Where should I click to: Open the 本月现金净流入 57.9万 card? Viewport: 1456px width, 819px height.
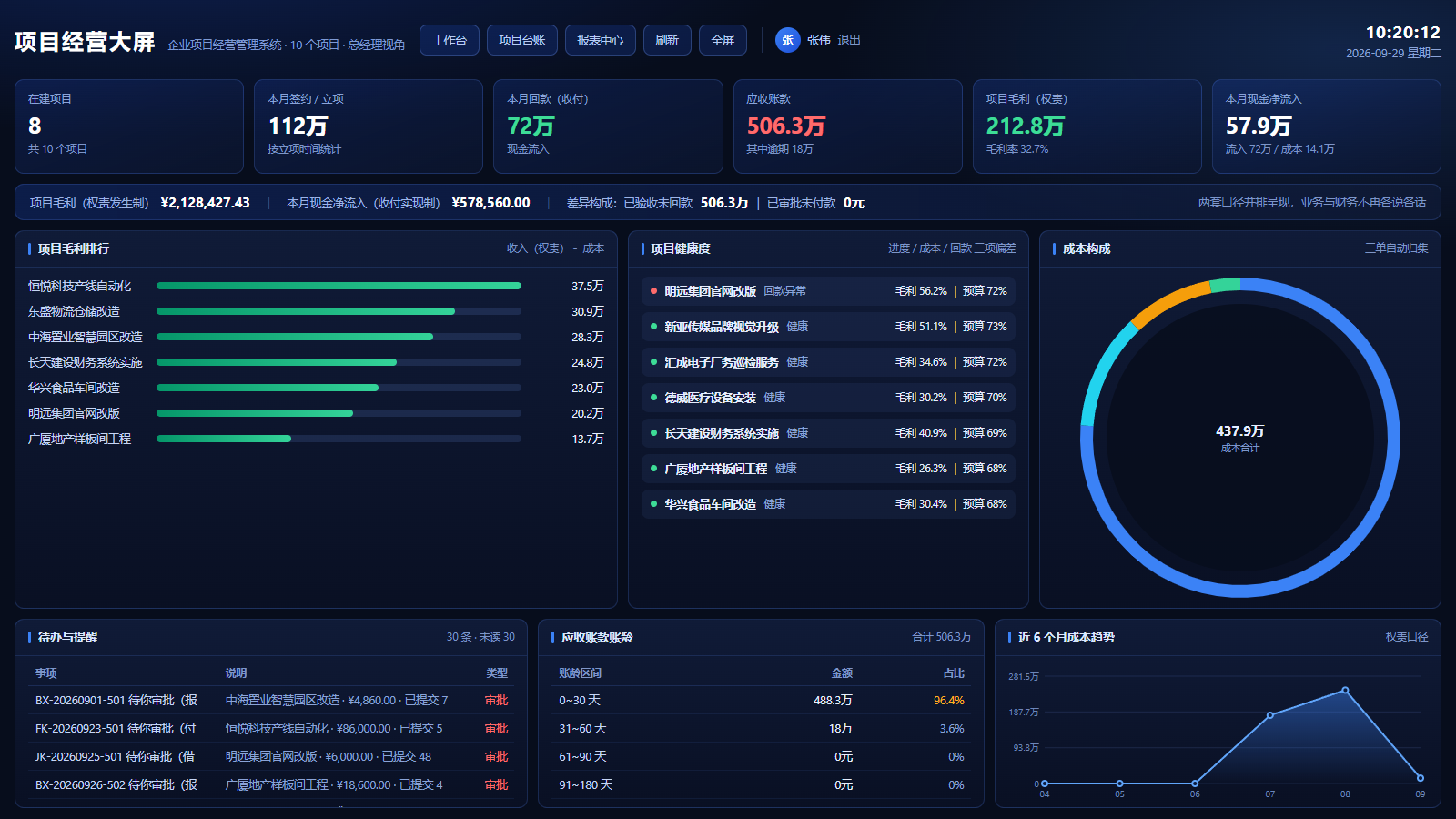pos(1326,126)
